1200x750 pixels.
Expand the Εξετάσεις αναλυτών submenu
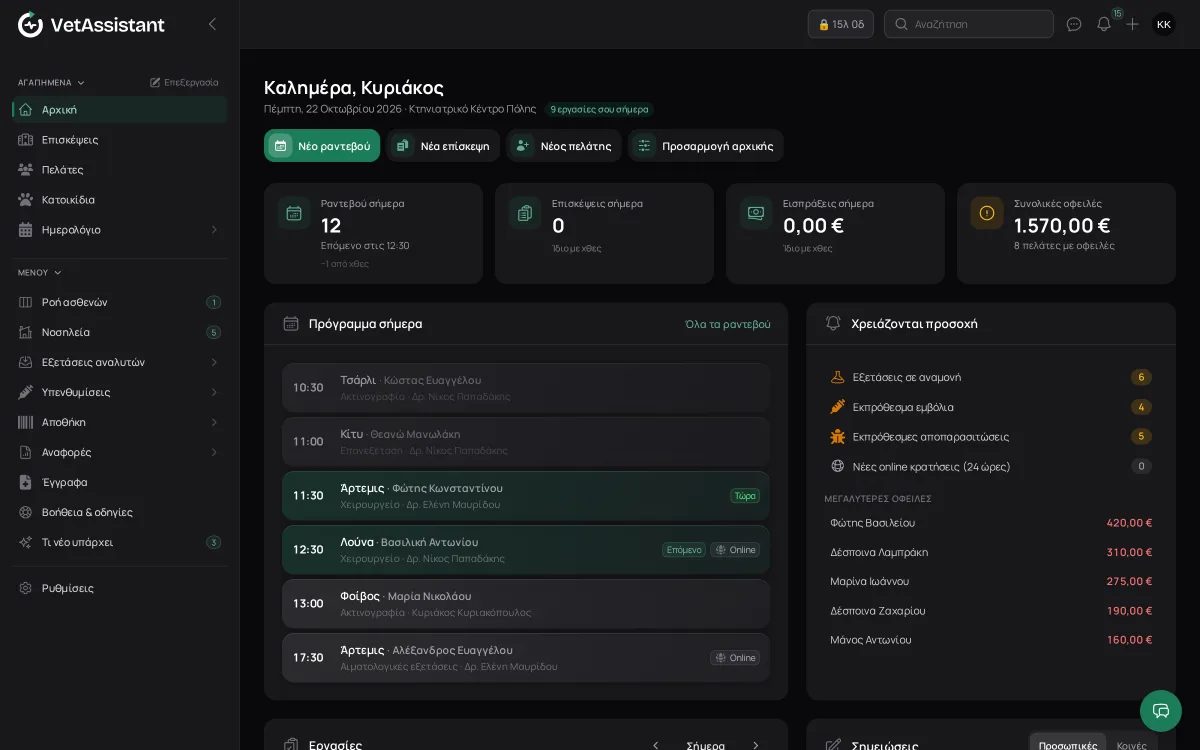(x=214, y=362)
